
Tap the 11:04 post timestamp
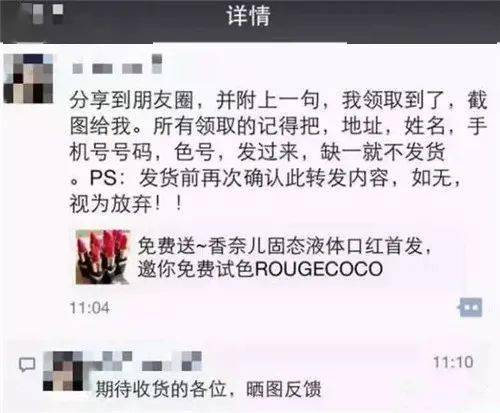click(90, 308)
